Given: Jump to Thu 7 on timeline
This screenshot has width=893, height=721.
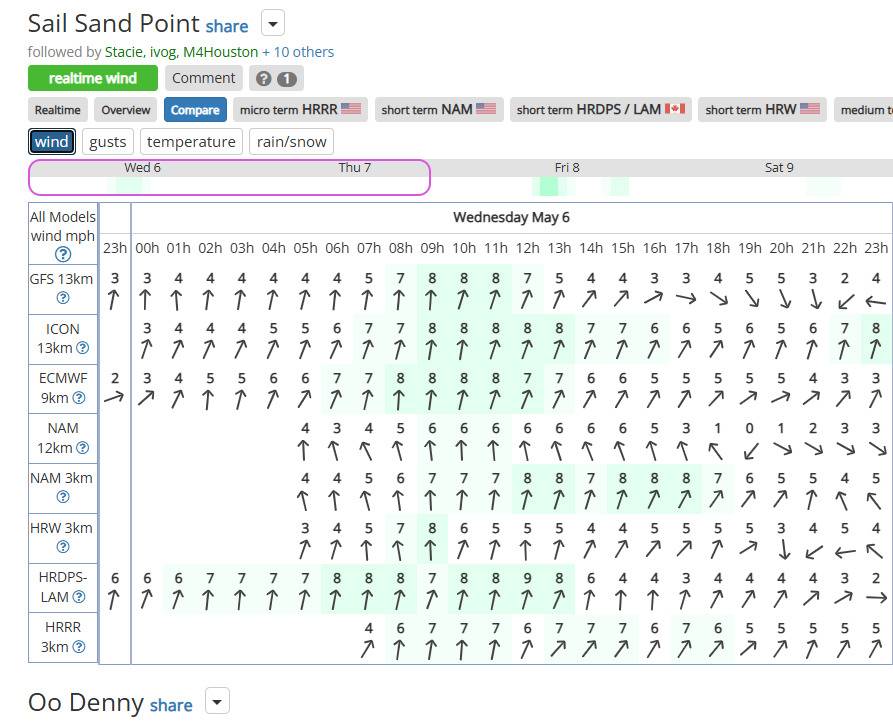Looking at the screenshot, I should coord(355,167).
